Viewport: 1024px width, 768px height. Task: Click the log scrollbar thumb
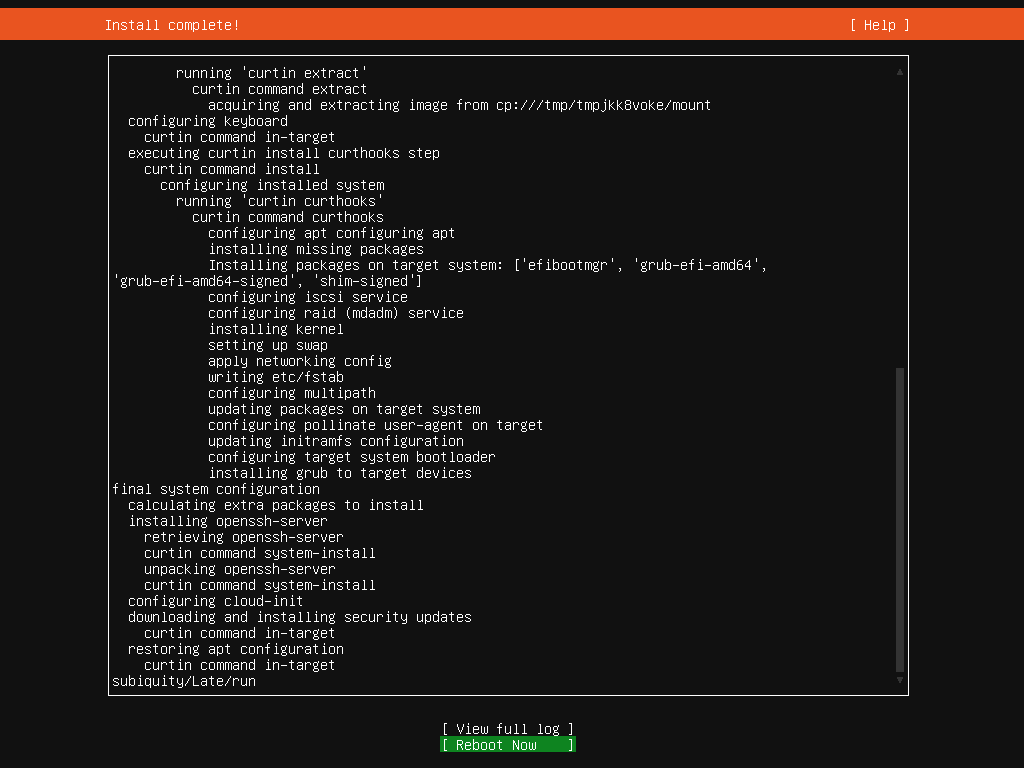900,520
